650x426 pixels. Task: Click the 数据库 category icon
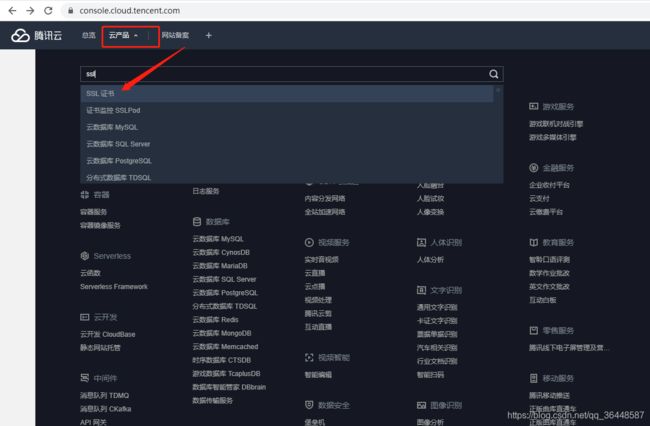[197, 222]
